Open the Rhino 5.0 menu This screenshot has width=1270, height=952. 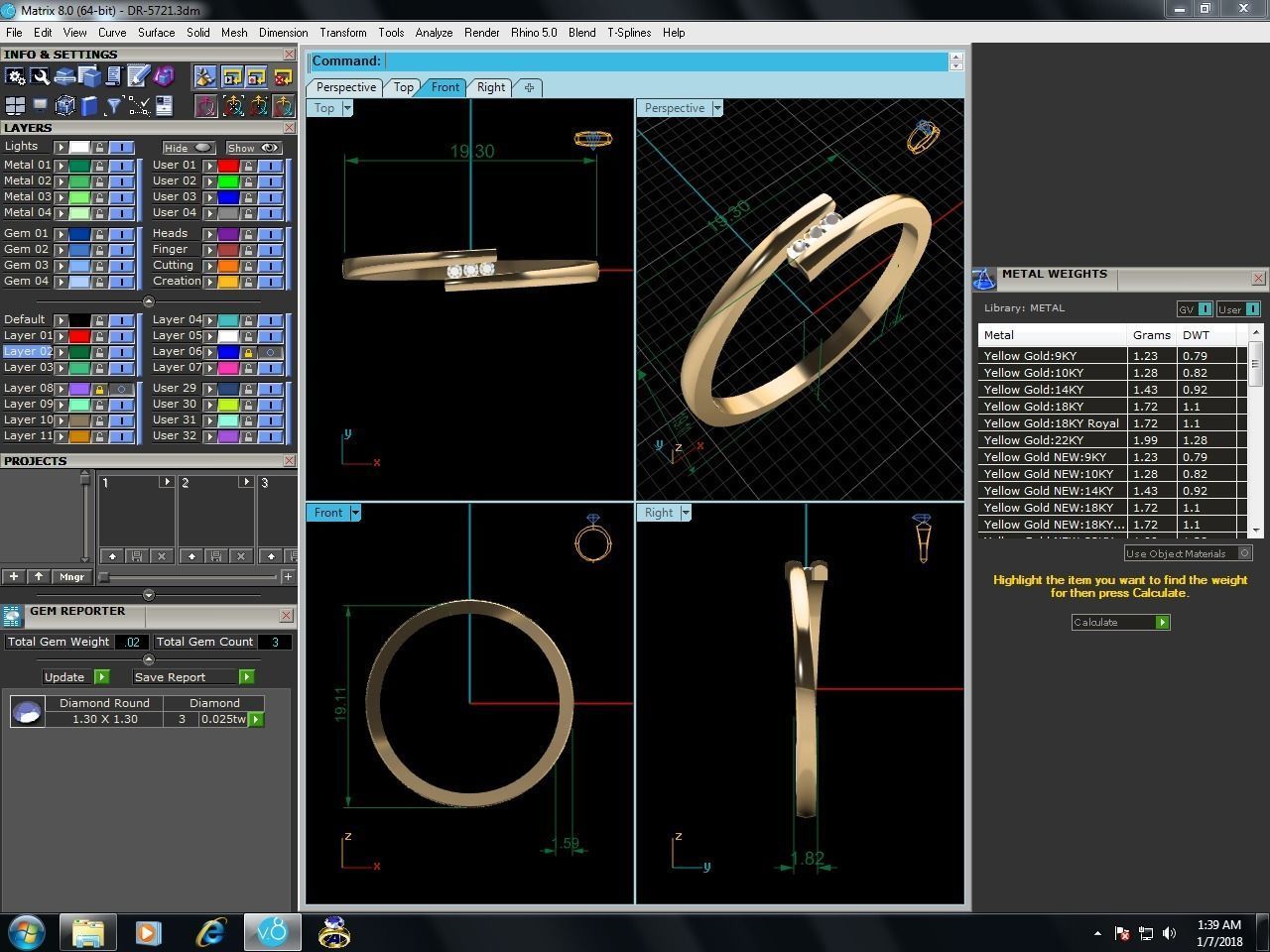(534, 33)
